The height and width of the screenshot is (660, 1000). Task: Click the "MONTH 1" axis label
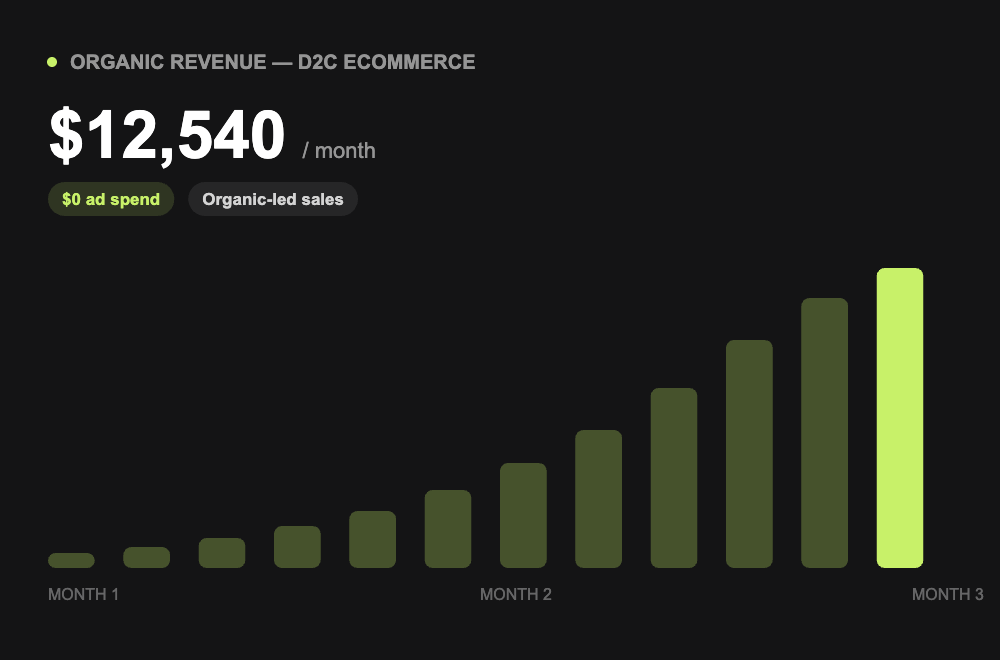coord(84,594)
